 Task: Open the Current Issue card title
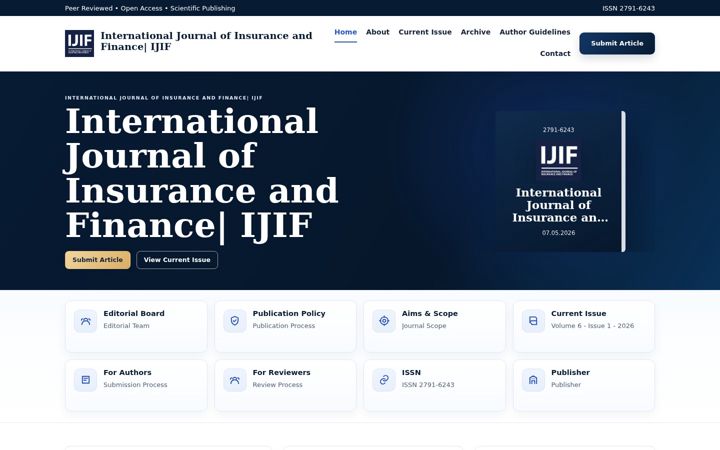coord(578,314)
